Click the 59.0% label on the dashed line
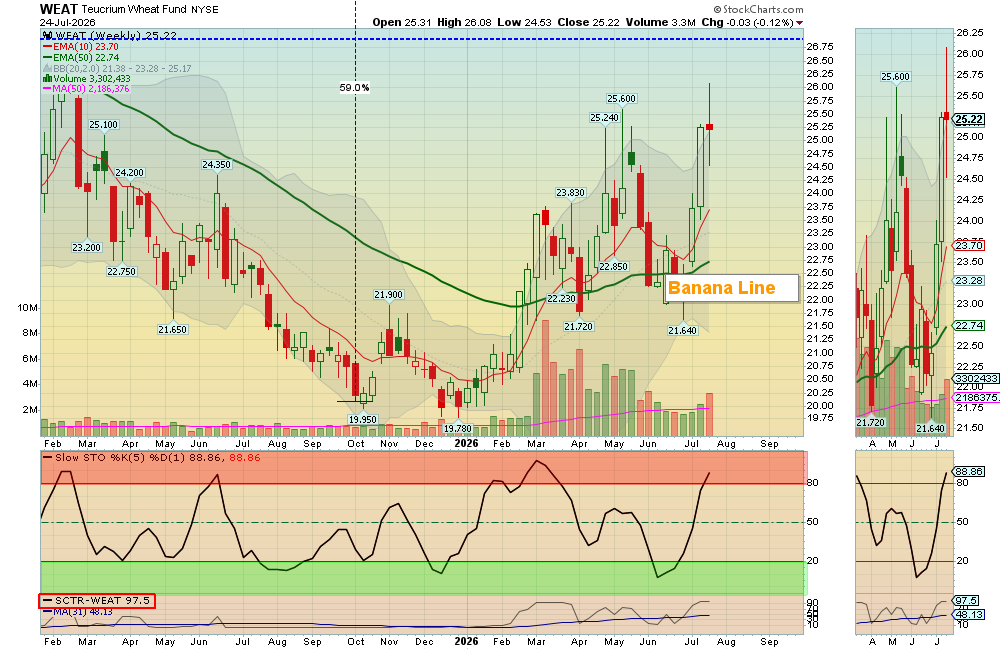Image resolution: width=1000 pixels, height=650 pixels. (x=354, y=87)
